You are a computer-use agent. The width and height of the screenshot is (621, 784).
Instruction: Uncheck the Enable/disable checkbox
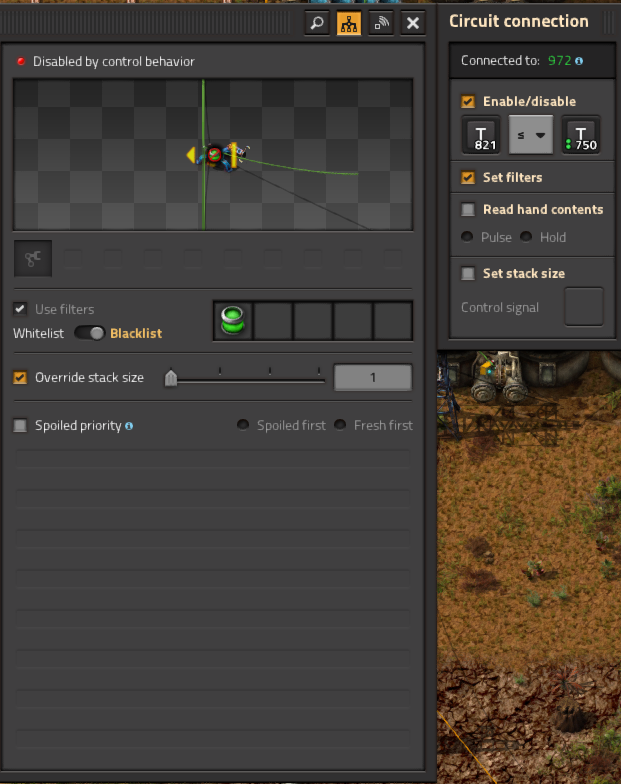pos(468,102)
